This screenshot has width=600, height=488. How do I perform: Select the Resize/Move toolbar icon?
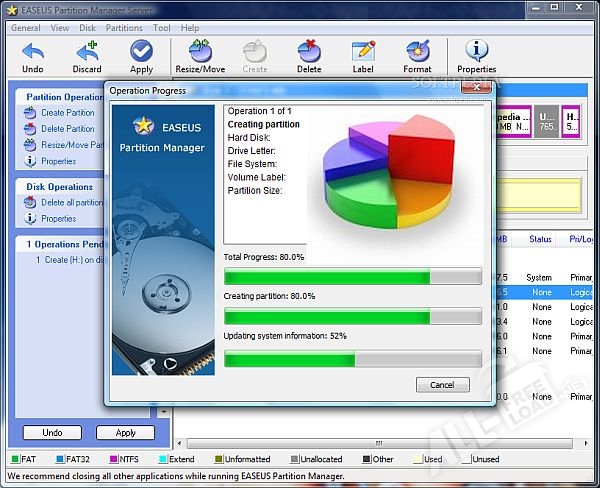199,51
